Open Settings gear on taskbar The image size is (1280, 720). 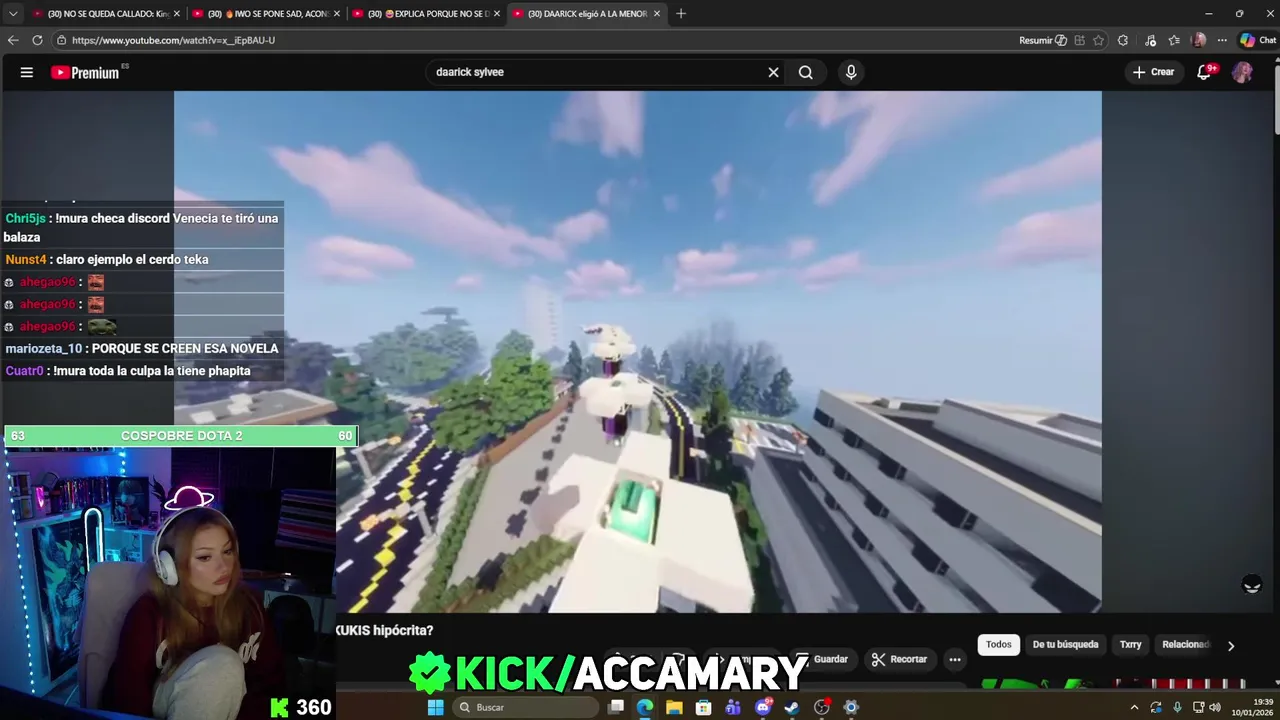pyautogui.click(x=851, y=707)
